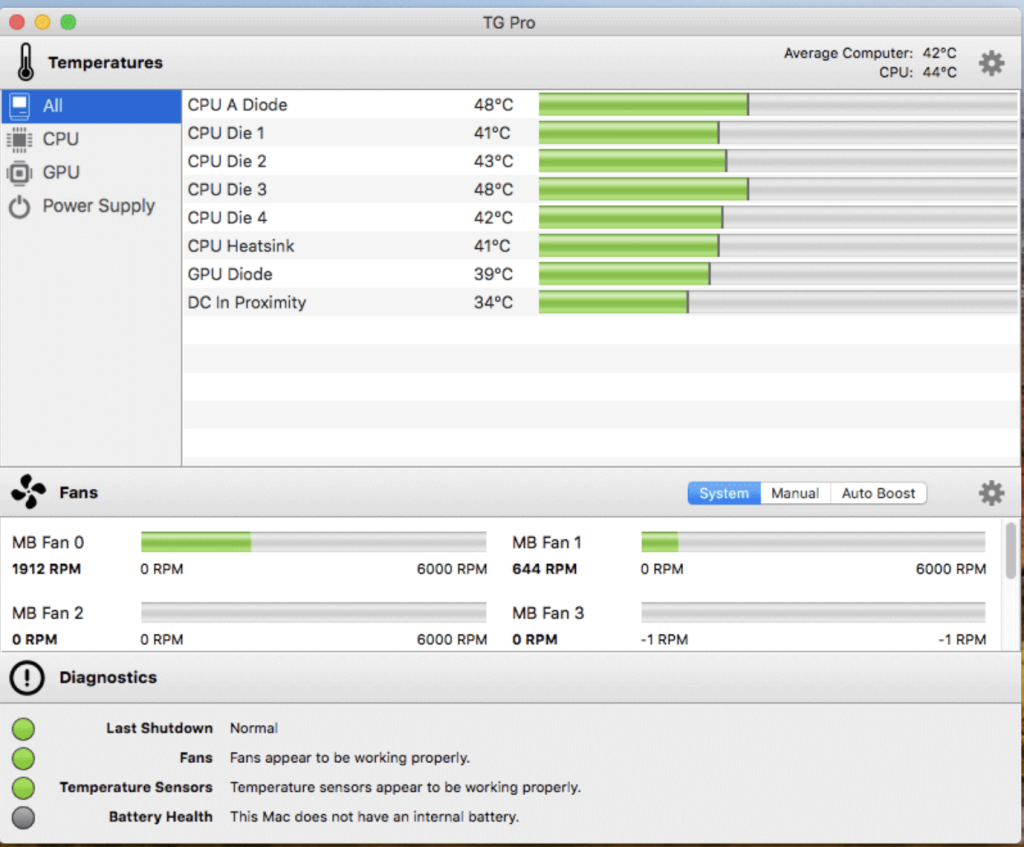1024x847 pixels.
Task: Click the MB Fan 3 speed bar
Action: [x=813, y=612]
